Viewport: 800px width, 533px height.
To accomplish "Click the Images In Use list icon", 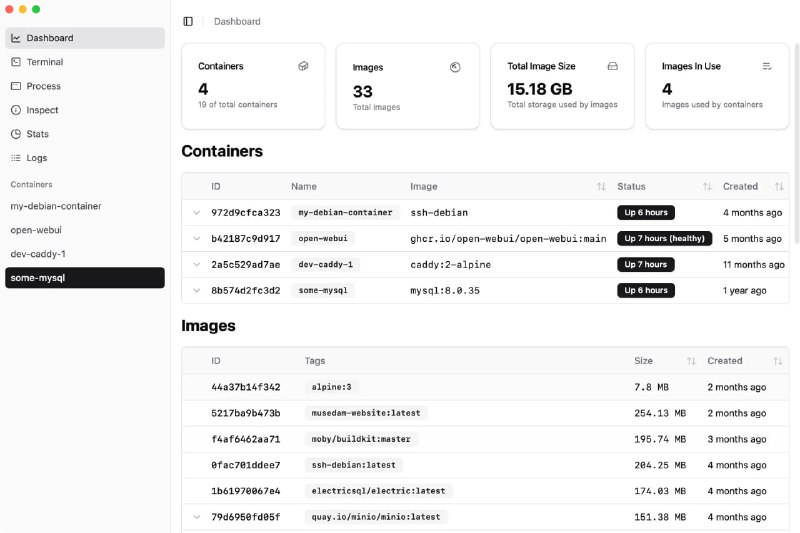I will coord(767,66).
